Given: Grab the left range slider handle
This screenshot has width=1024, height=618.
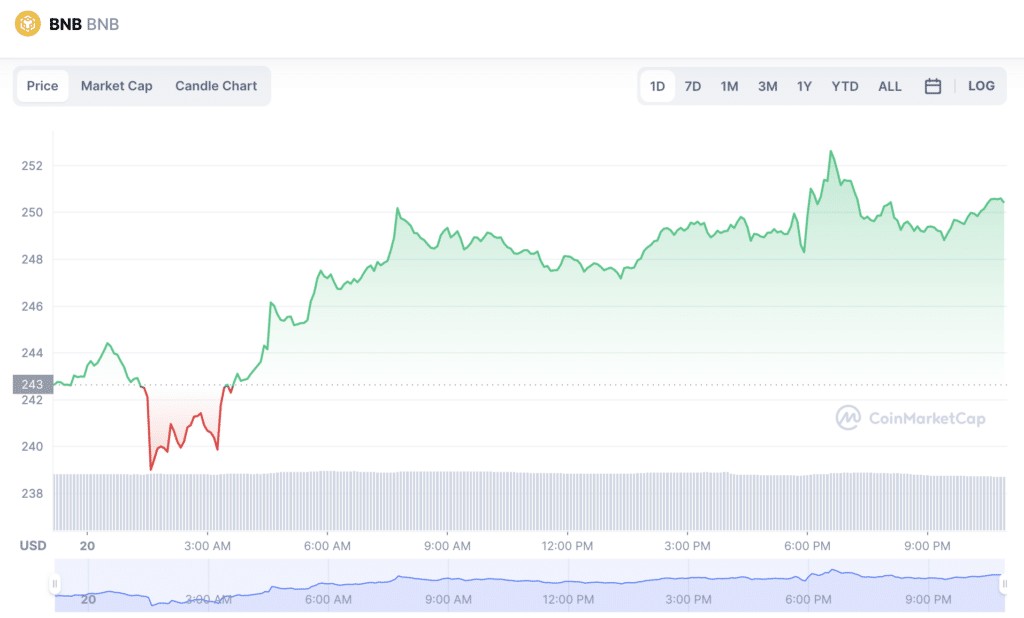Looking at the screenshot, I should coord(55,584).
